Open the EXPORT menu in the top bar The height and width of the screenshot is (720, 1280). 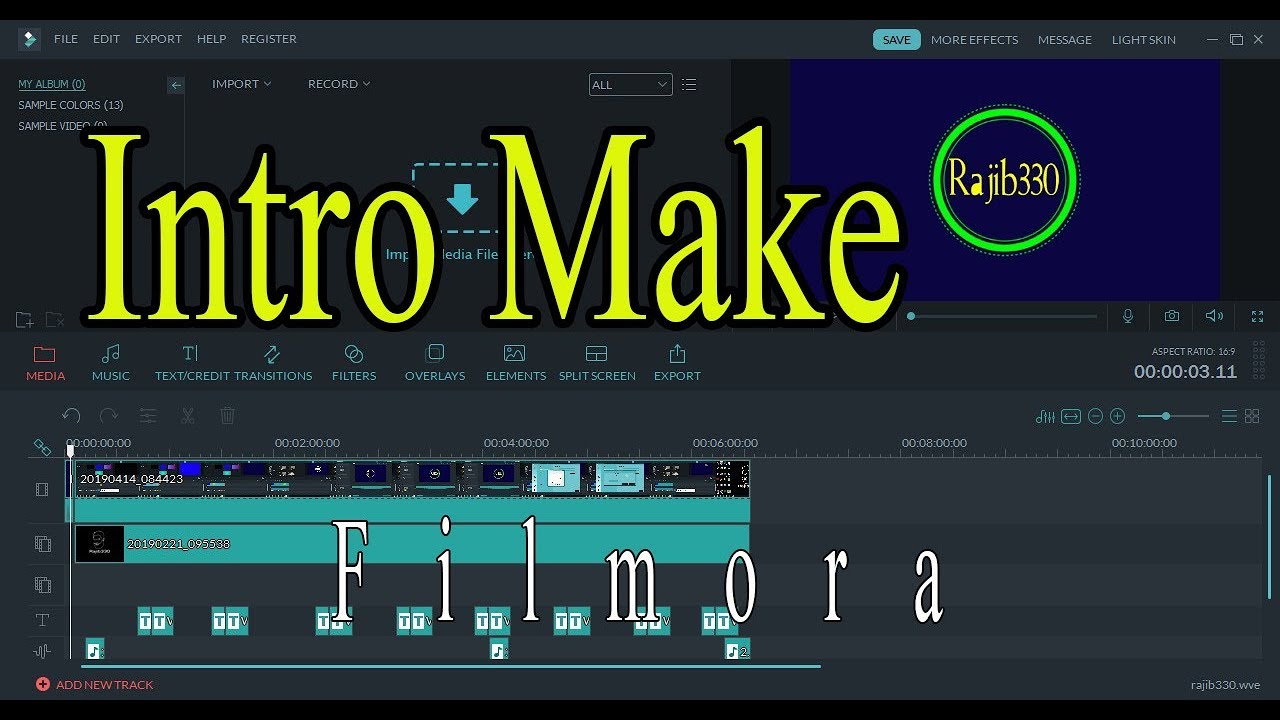coord(158,39)
